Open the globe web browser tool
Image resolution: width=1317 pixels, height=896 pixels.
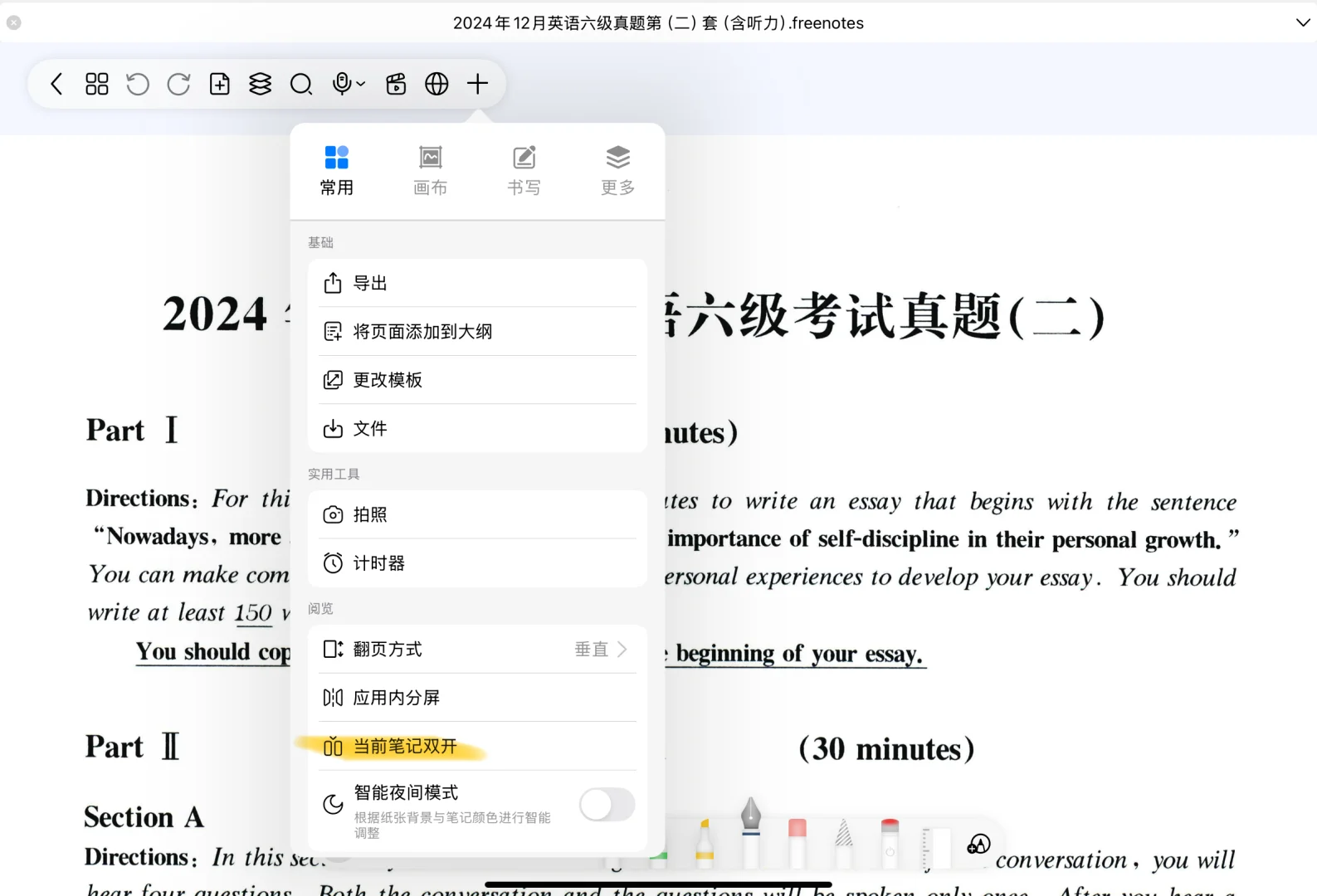(x=437, y=84)
